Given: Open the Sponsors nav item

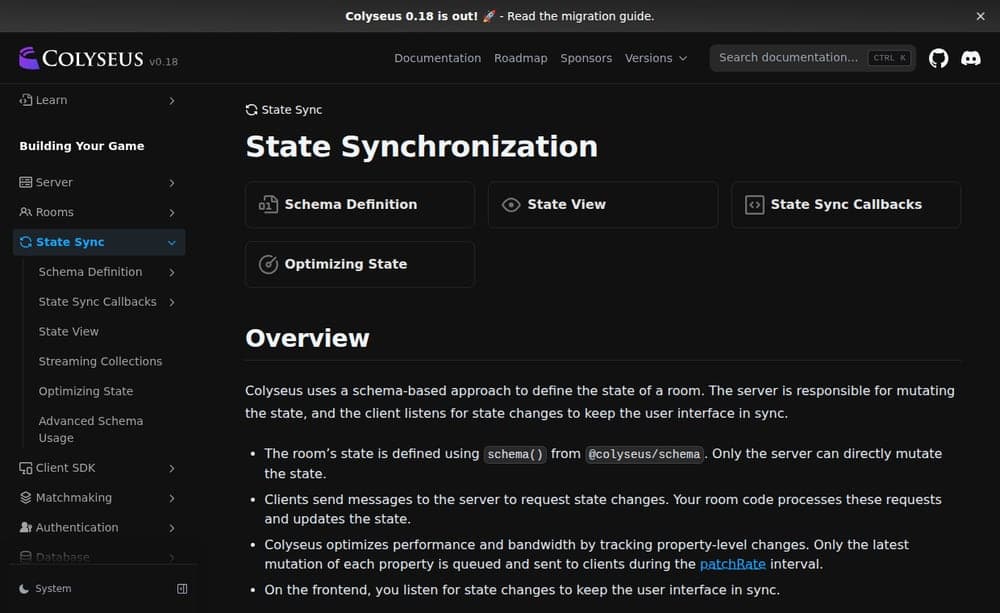Looking at the screenshot, I should pos(586,58).
